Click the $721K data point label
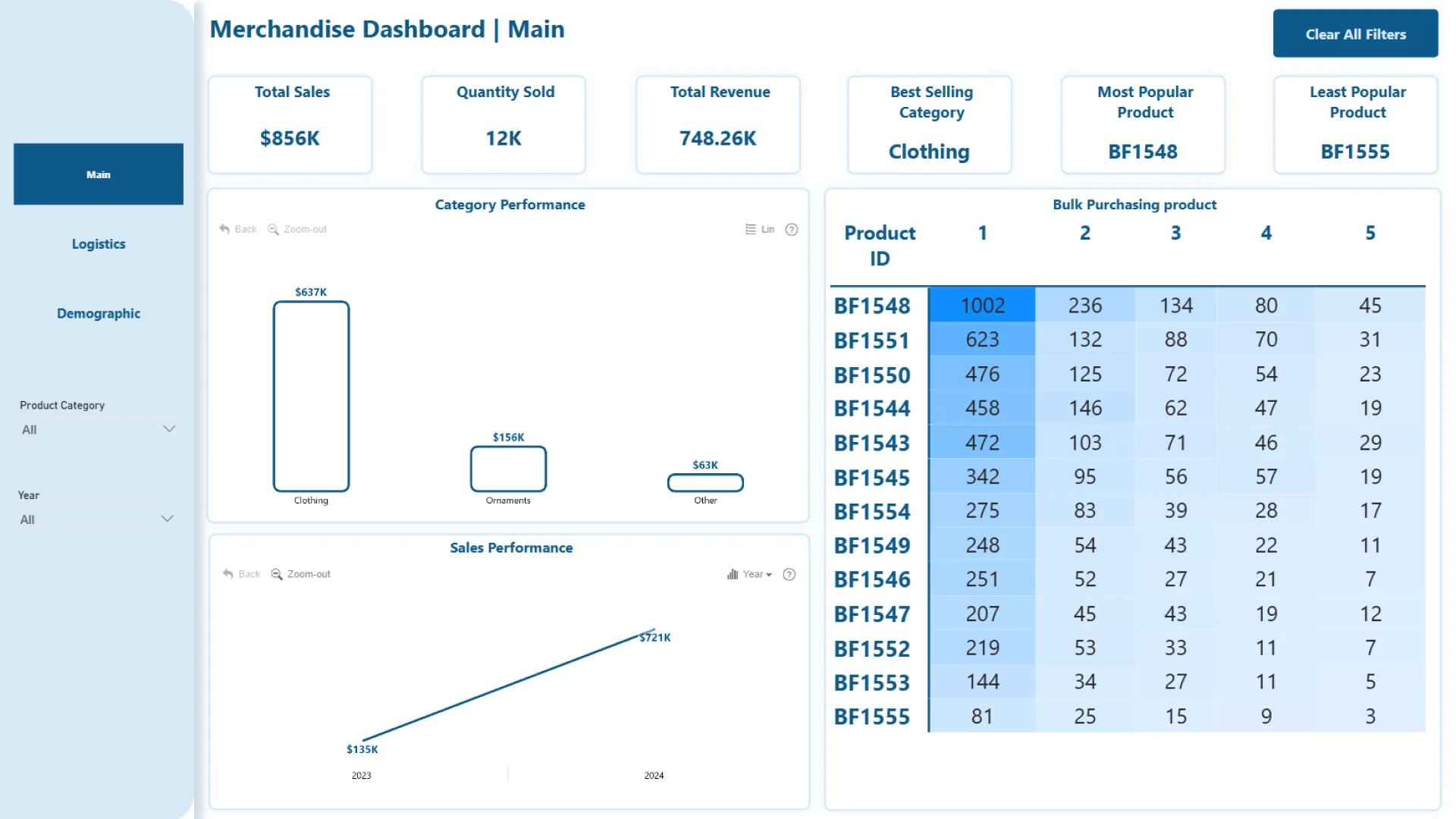 pyautogui.click(x=655, y=638)
